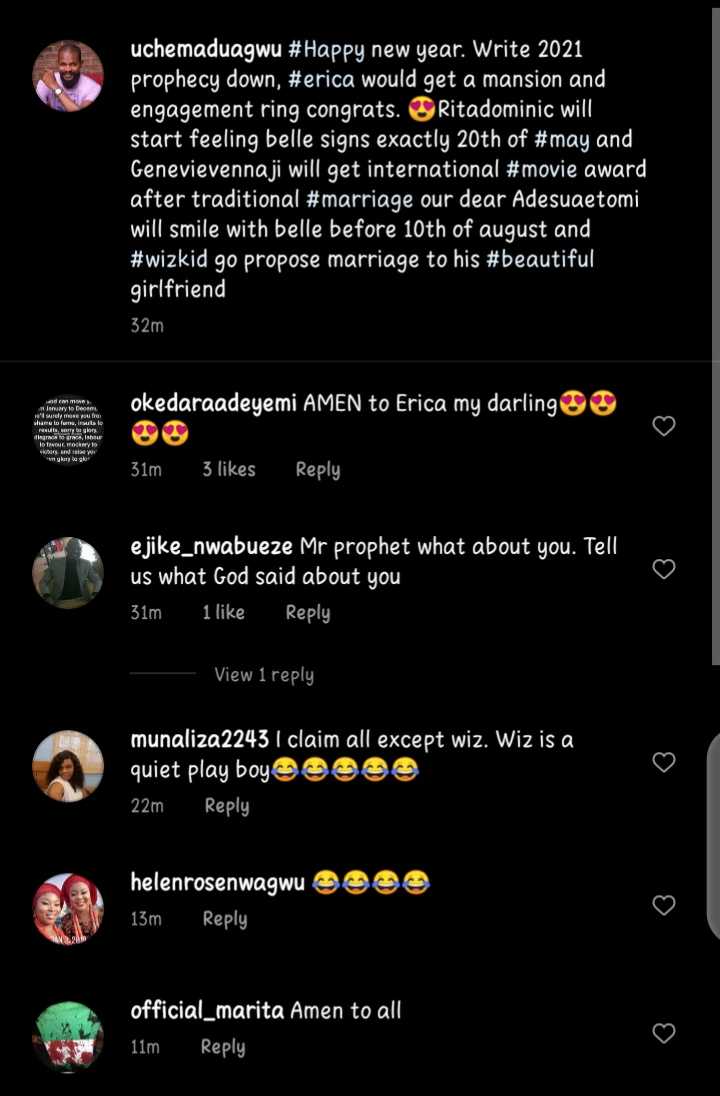
Task: Like okedaraadeyemi's comment with the heart
Action: pyautogui.click(x=664, y=426)
